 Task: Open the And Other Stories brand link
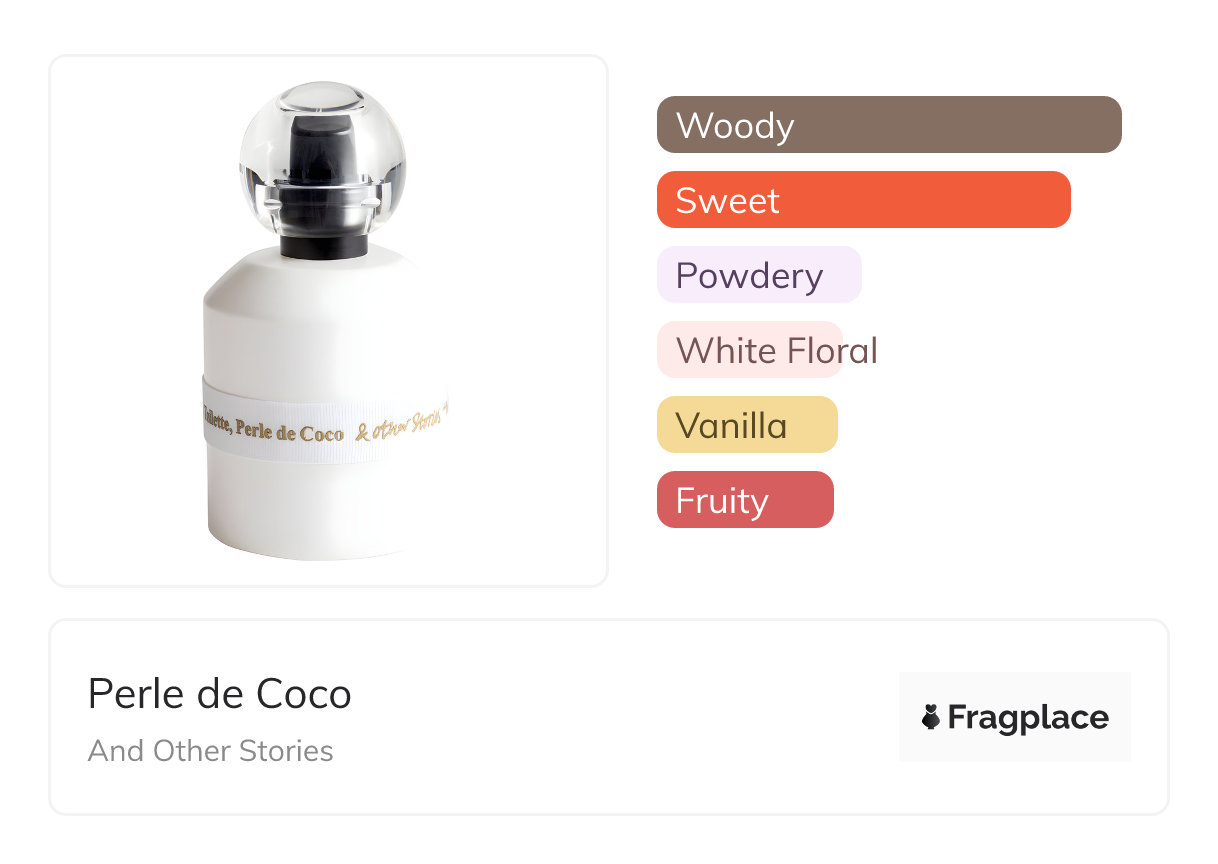(x=210, y=751)
